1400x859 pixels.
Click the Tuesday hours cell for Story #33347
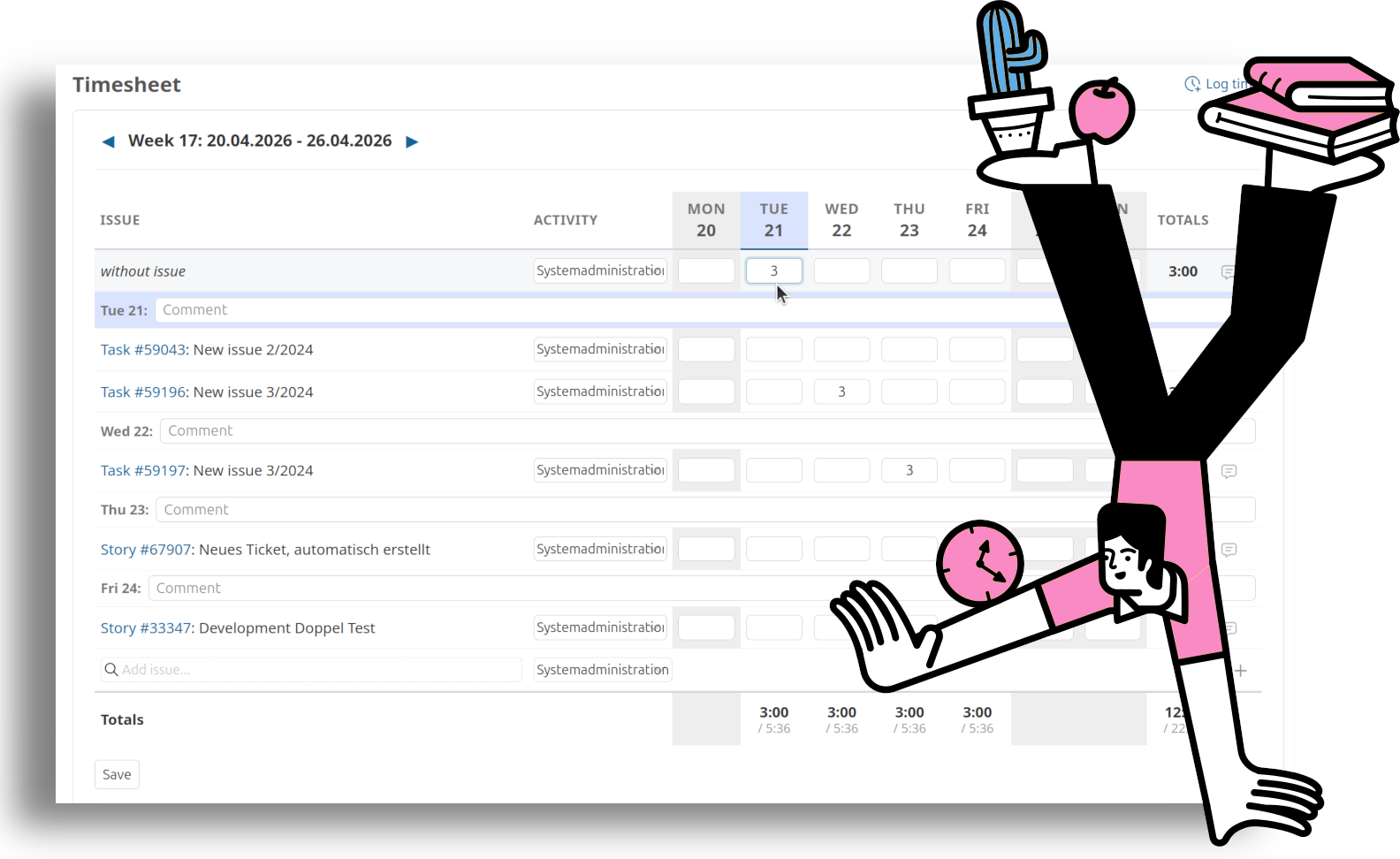[774, 627]
